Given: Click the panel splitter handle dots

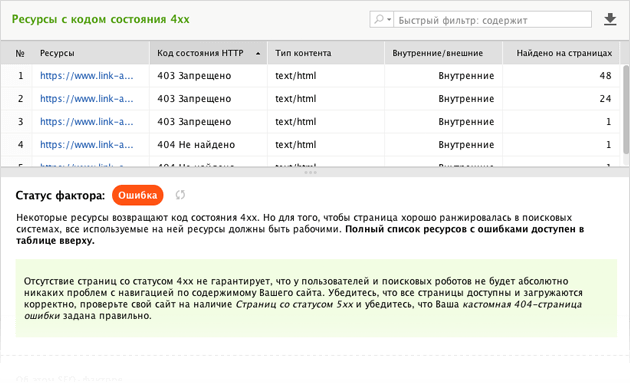Looking at the screenshot, I should coord(311,172).
